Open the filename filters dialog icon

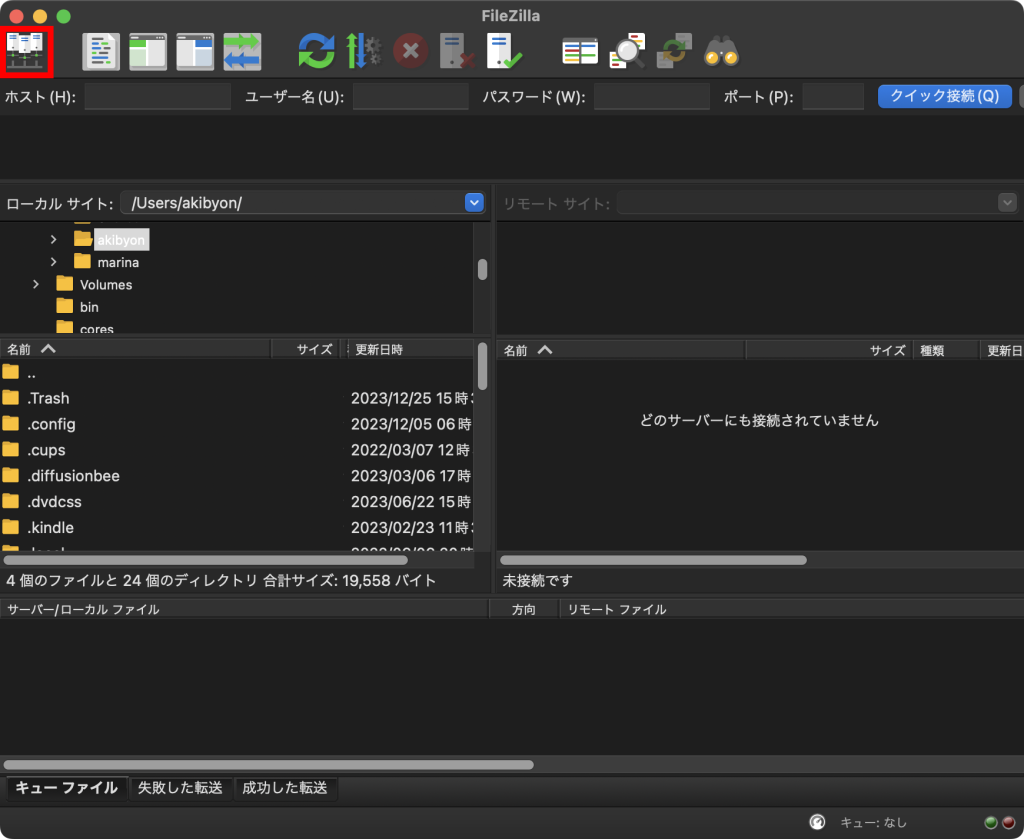click(580, 51)
